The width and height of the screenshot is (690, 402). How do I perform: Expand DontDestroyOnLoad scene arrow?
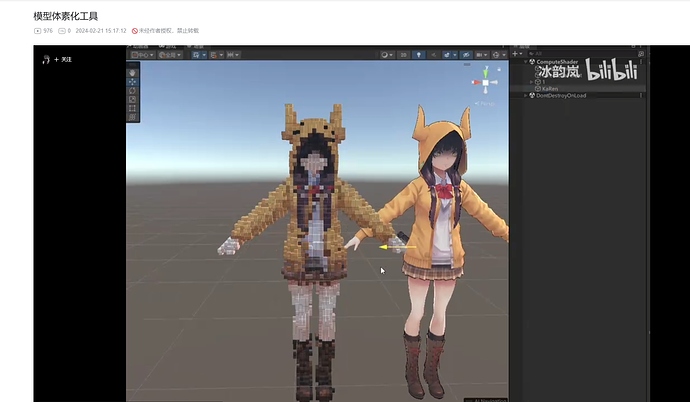click(x=525, y=95)
